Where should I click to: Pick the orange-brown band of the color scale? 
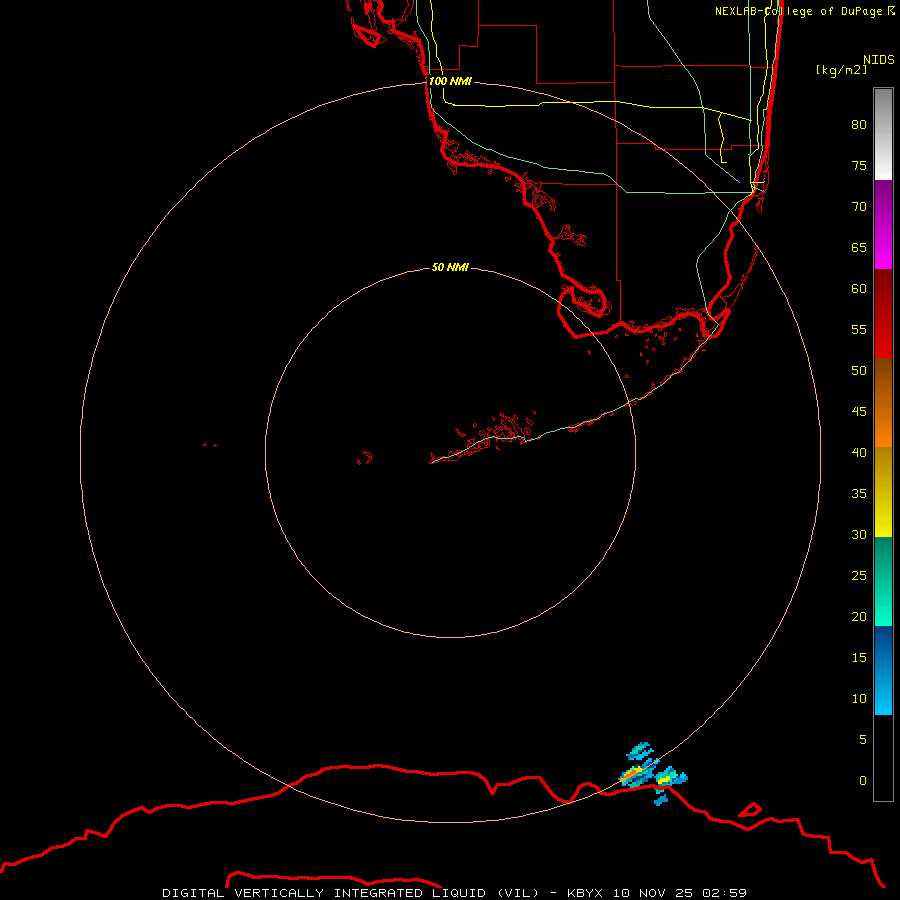point(883,402)
